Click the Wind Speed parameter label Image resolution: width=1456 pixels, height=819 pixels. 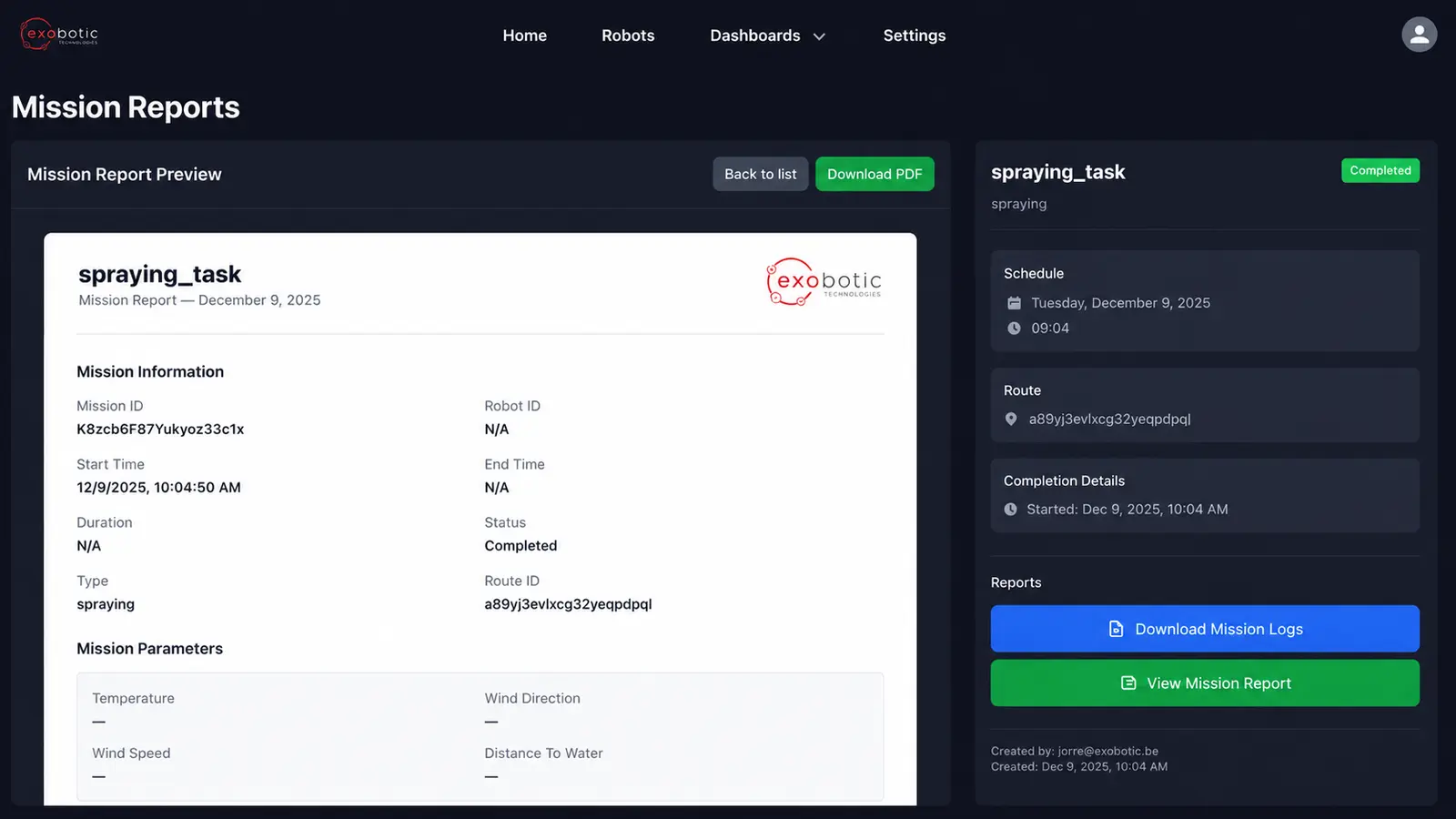(131, 753)
